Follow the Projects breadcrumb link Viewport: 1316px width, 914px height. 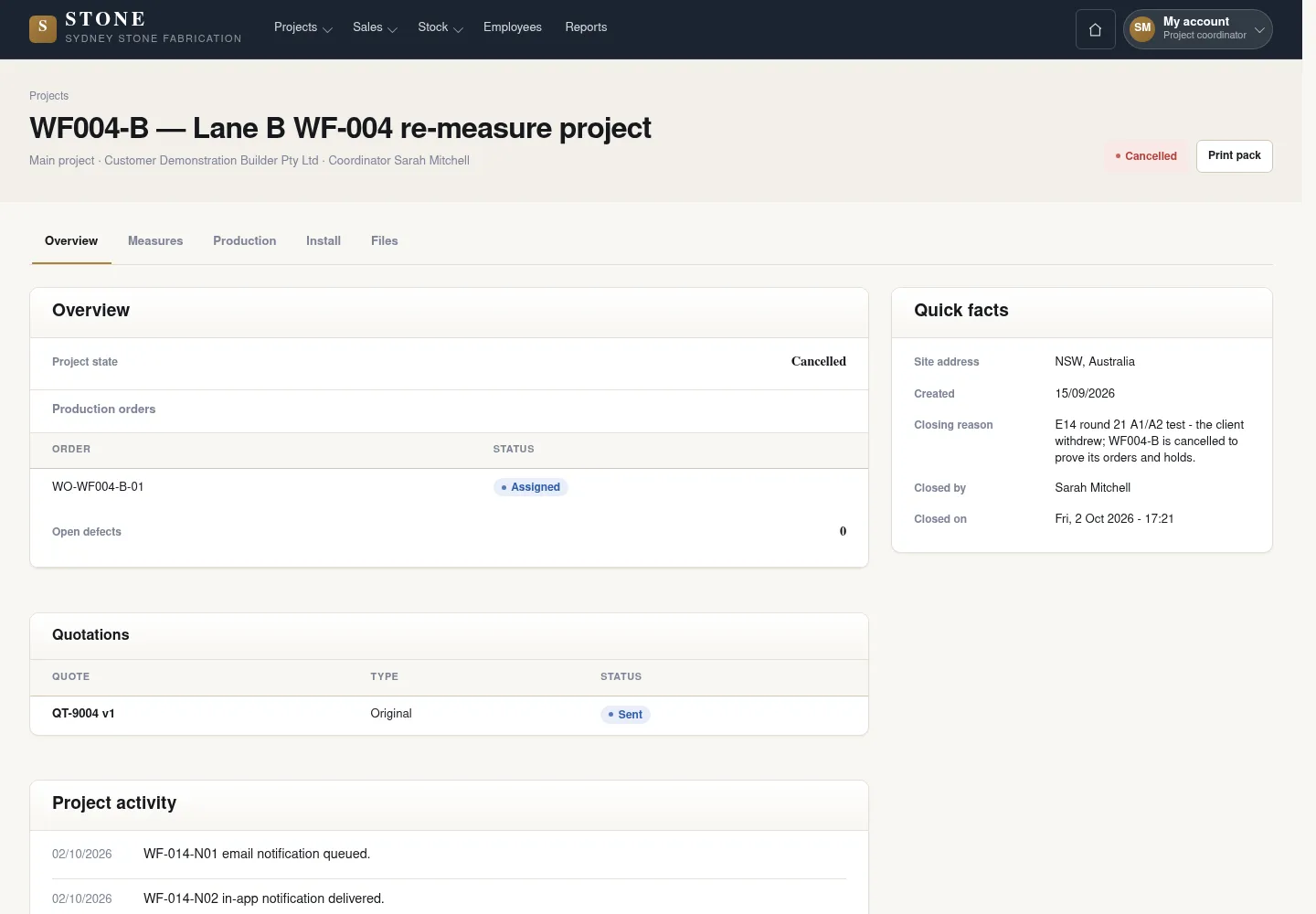[49, 96]
